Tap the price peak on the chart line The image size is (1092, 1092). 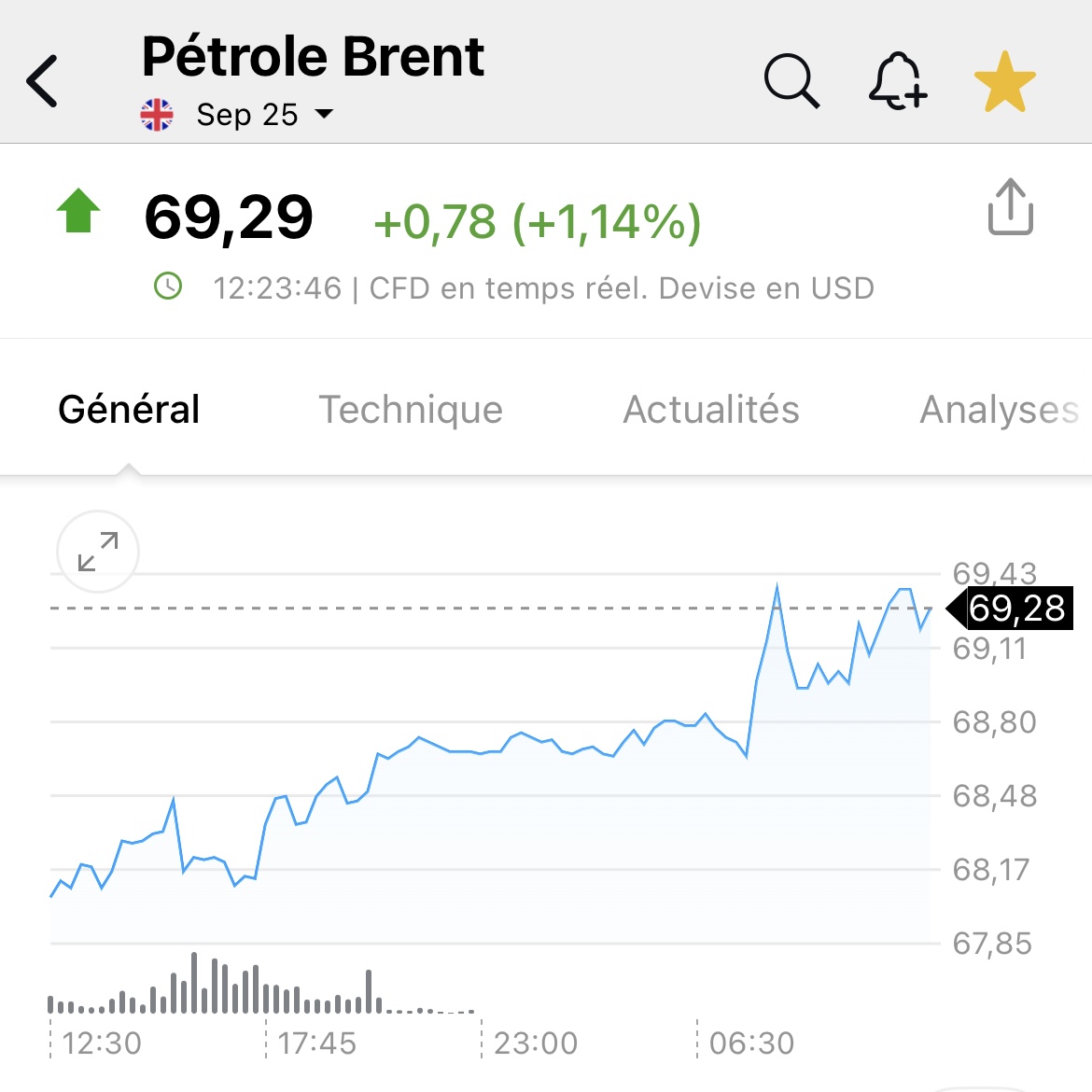777,588
